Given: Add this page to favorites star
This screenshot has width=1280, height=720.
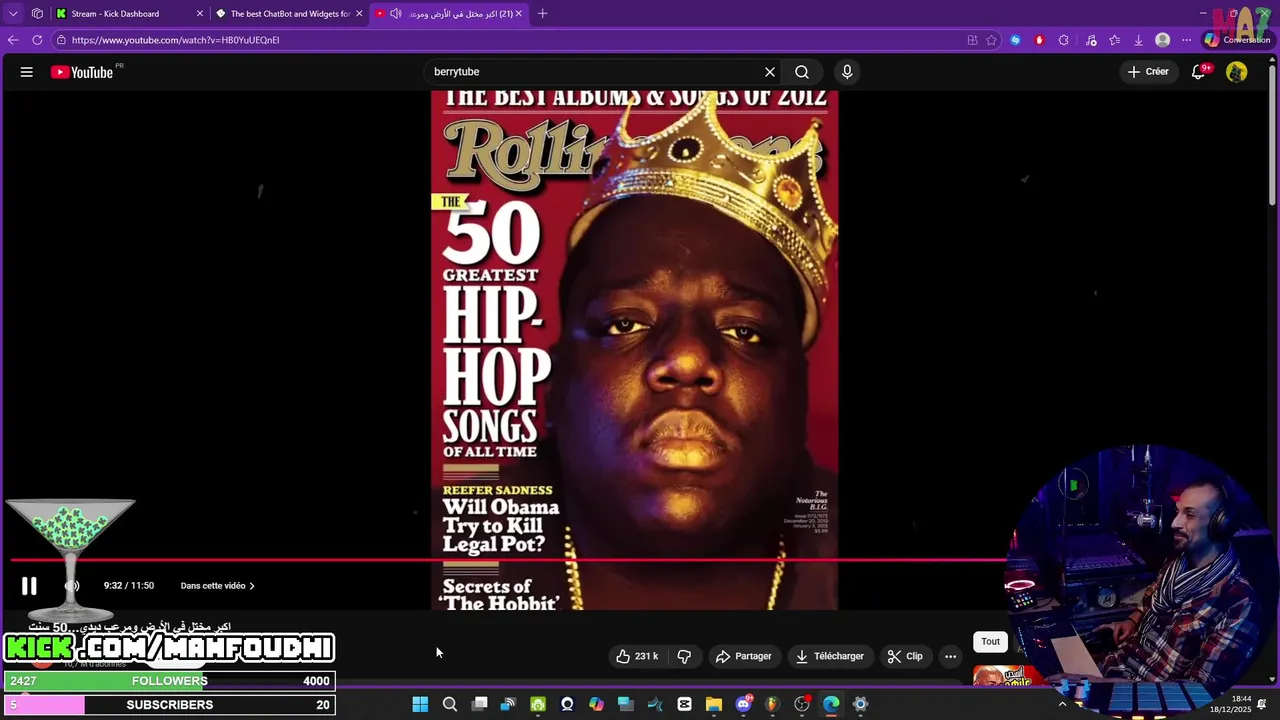Looking at the screenshot, I should tap(991, 40).
